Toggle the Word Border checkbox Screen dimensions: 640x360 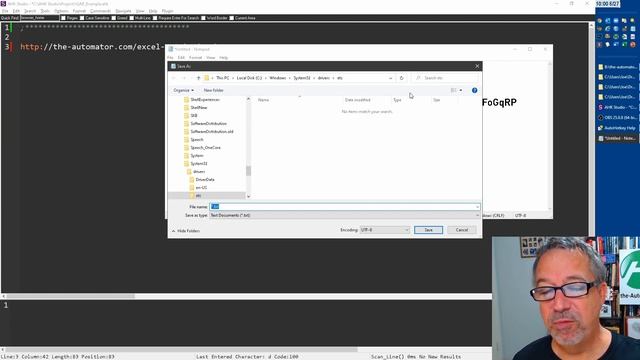click(x=203, y=18)
